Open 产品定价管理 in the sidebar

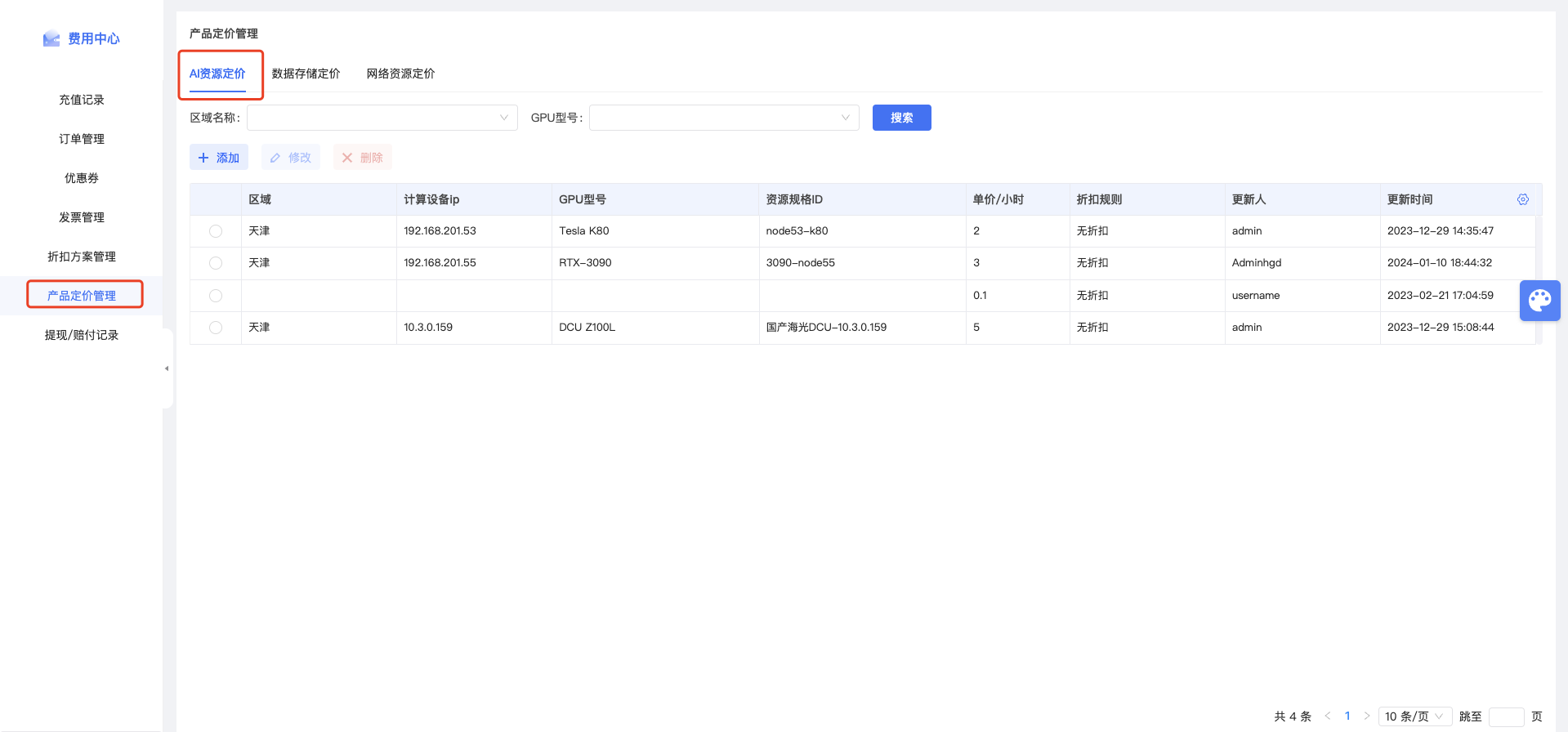tap(82, 296)
